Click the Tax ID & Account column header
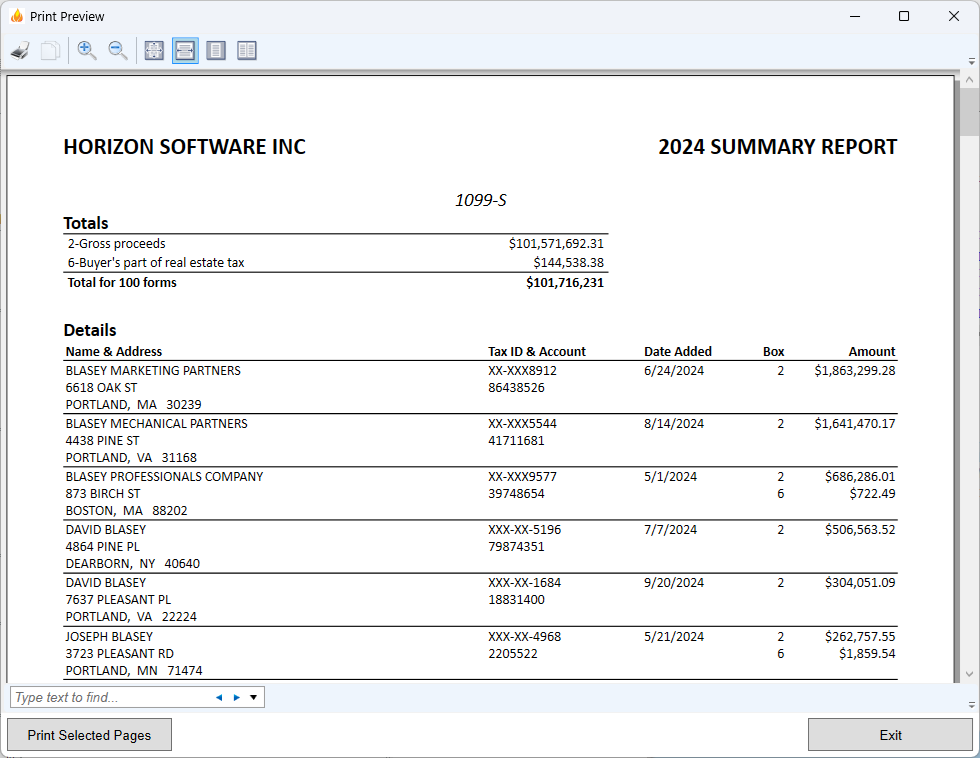This screenshot has height=758, width=980. pyautogui.click(x=537, y=351)
